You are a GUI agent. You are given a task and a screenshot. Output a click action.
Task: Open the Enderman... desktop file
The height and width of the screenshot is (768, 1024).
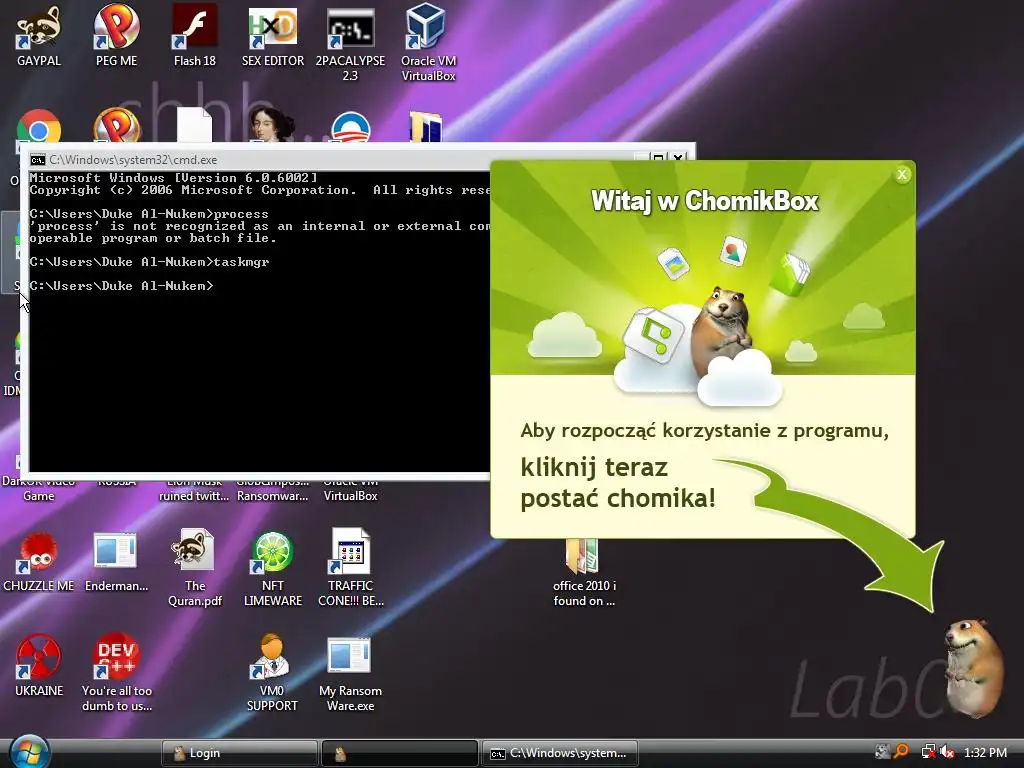click(116, 562)
